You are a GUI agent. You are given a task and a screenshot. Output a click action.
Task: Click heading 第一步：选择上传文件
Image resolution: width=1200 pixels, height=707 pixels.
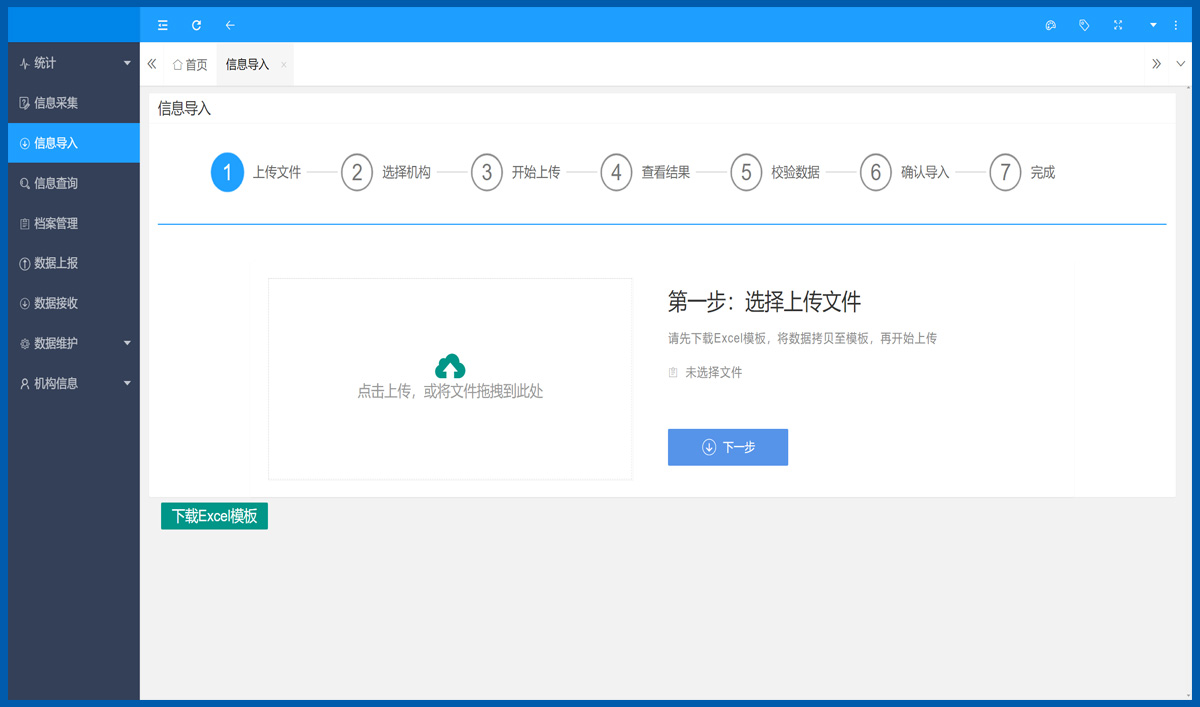coord(765,301)
